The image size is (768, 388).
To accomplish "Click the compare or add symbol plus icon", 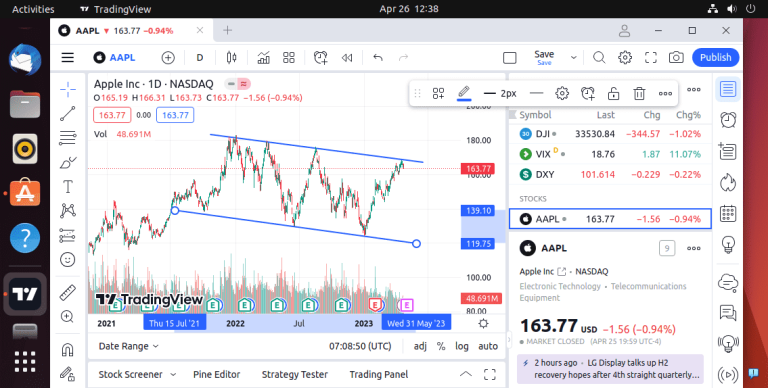I will pyautogui.click(x=168, y=58).
